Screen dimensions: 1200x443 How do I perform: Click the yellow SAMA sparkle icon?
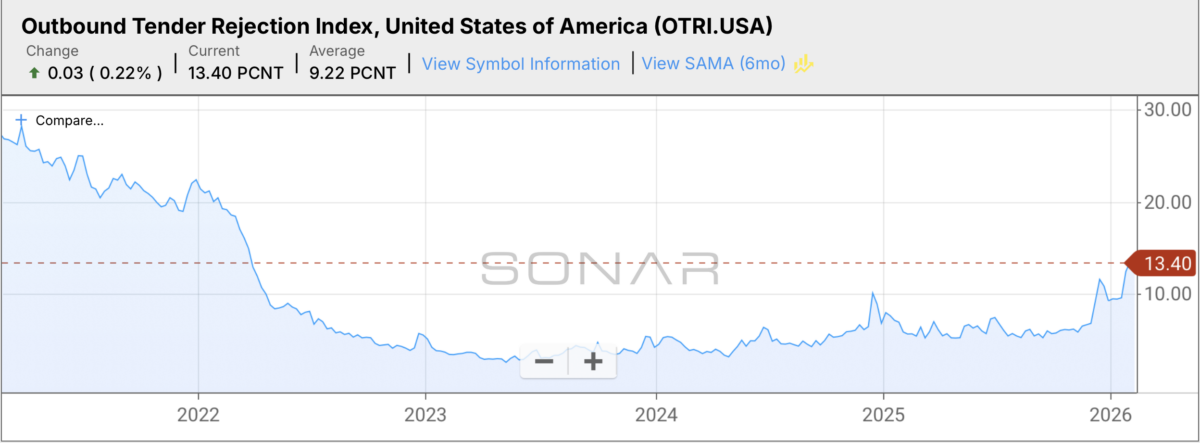pyautogui.click(x=804, y=64)
